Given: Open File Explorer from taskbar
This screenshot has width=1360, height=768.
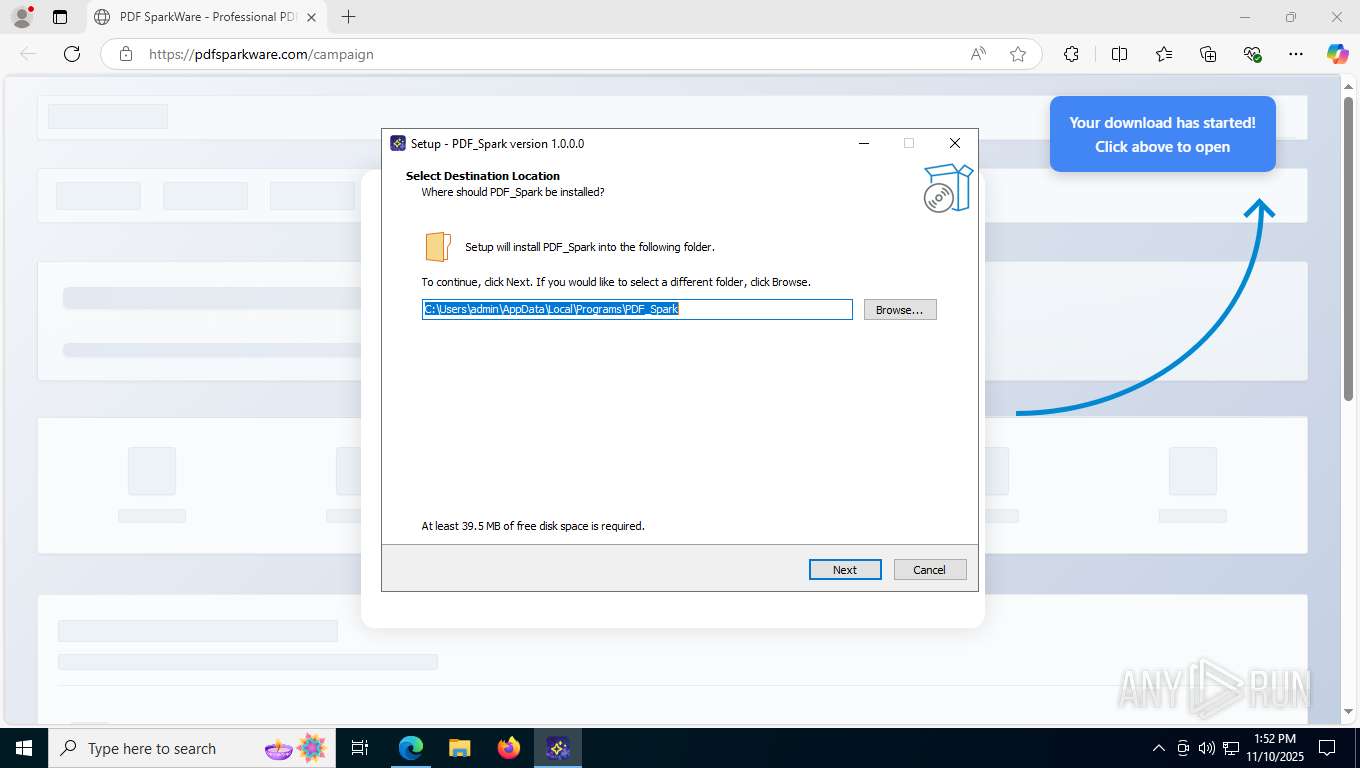Looking at the screenshot, I should click(x=459, y=748).
